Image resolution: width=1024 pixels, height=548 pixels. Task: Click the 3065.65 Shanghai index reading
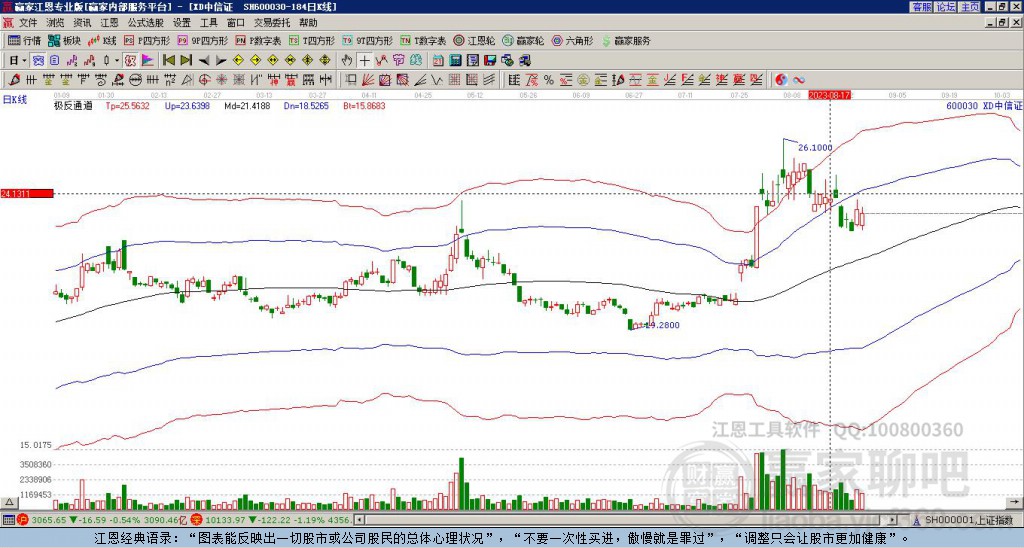(49, 520)
